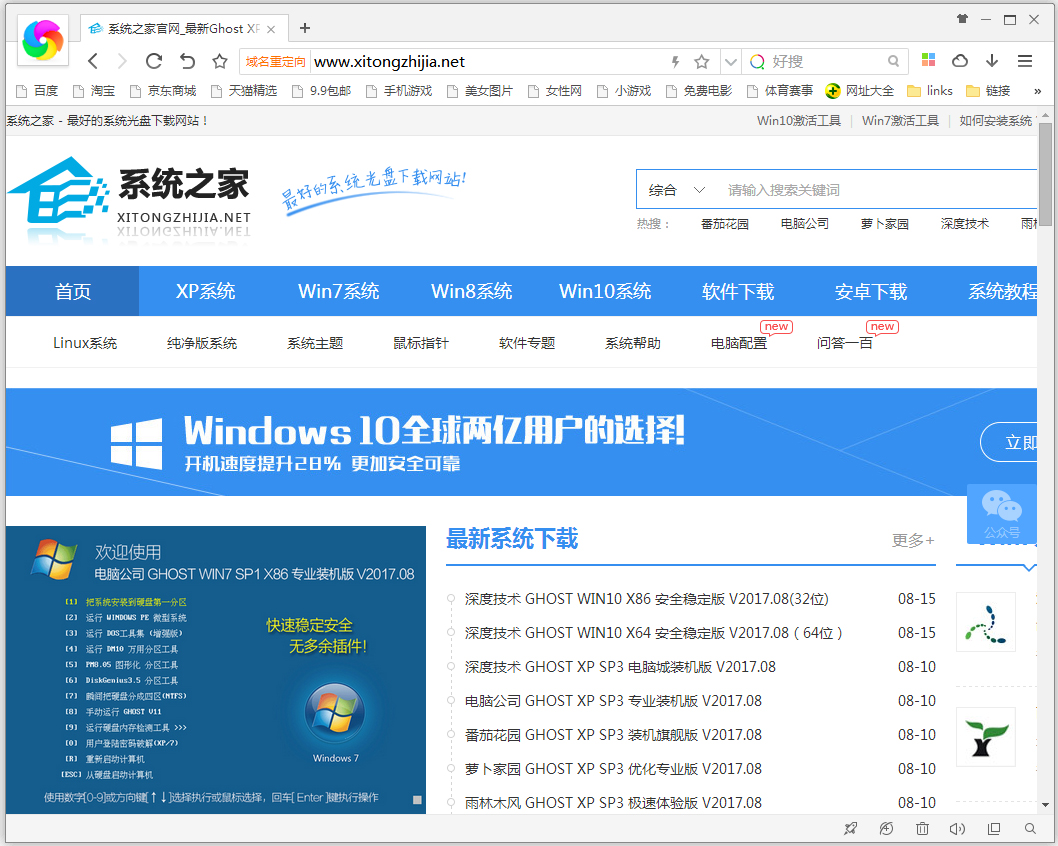1058x846 pixels.
Task: Click 更多+ beside 最新系统下载
Action: tap(913, 540)
